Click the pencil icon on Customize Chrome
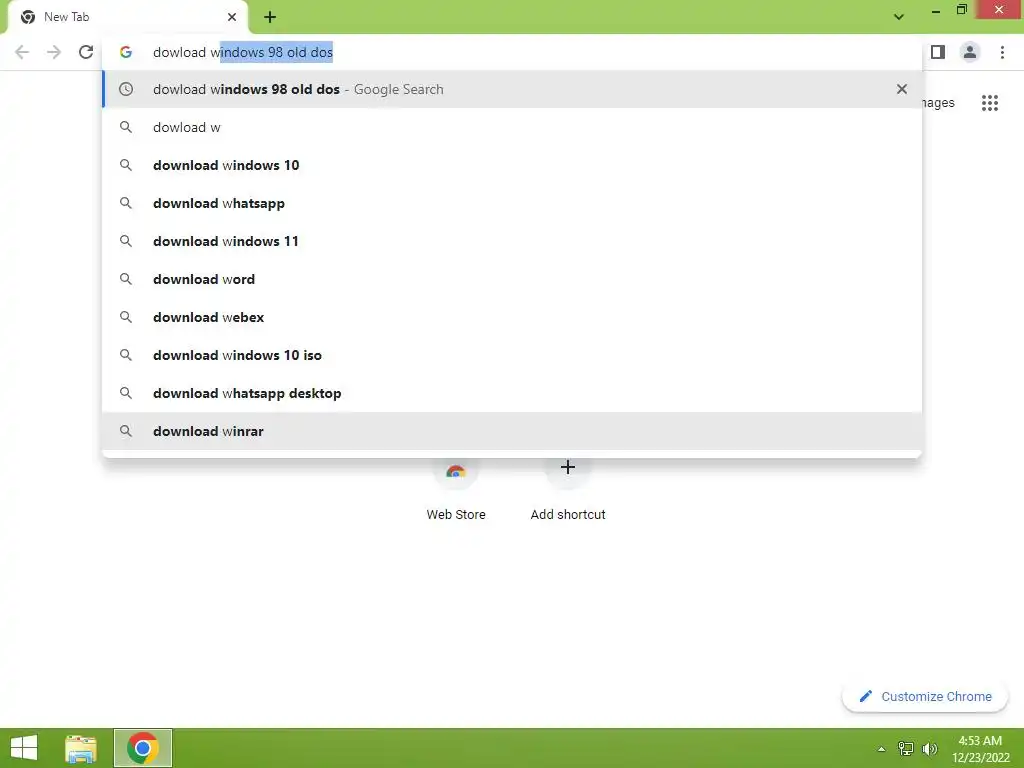 [865, 696]
